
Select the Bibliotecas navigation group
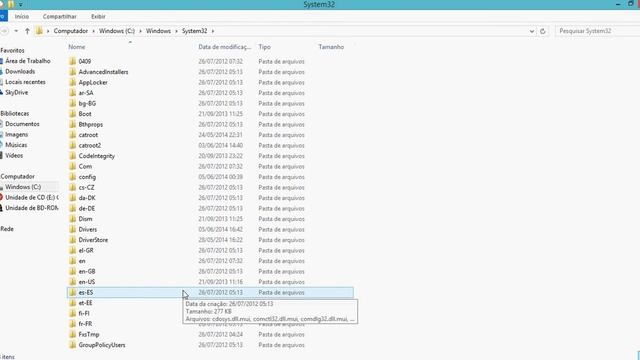click(15, 113)
